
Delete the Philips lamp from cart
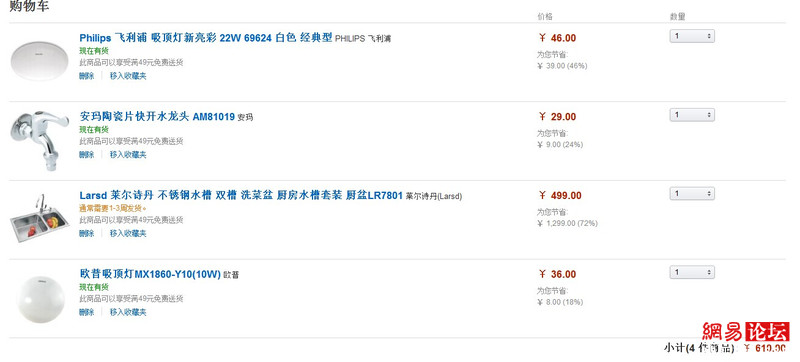[87, 76]
